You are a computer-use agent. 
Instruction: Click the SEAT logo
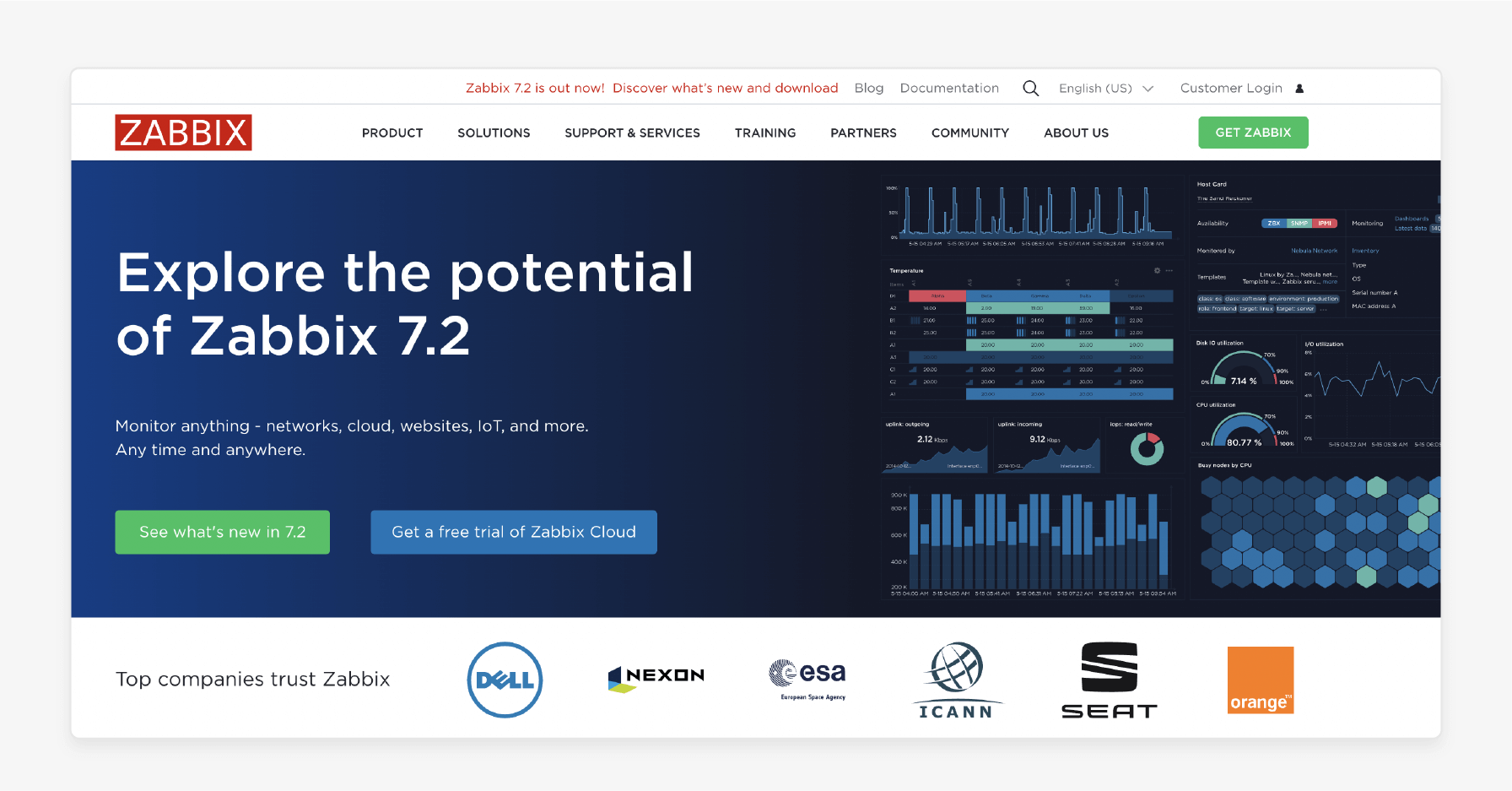pos(1110,680)
